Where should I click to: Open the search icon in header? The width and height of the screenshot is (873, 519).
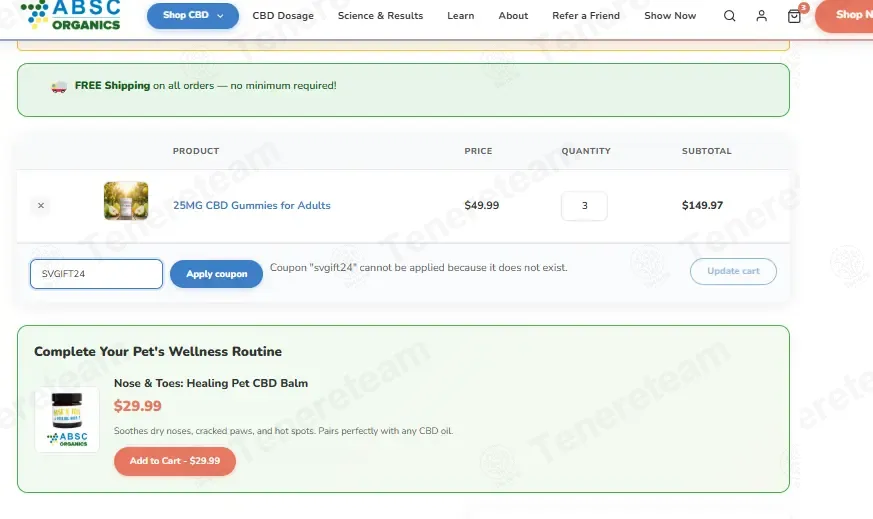[729, 16]
